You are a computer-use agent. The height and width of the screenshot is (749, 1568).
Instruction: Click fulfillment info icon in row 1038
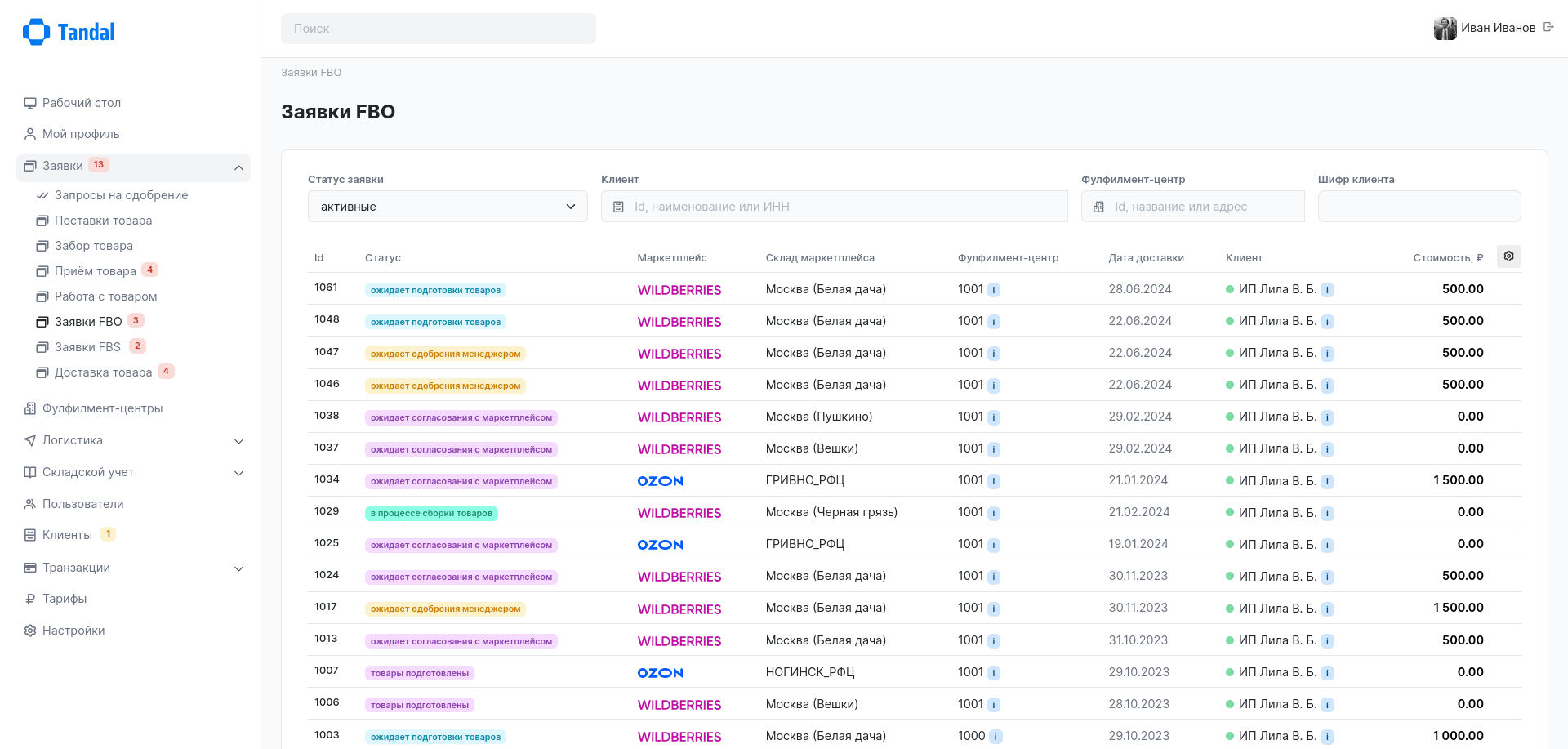click(994, 417)
